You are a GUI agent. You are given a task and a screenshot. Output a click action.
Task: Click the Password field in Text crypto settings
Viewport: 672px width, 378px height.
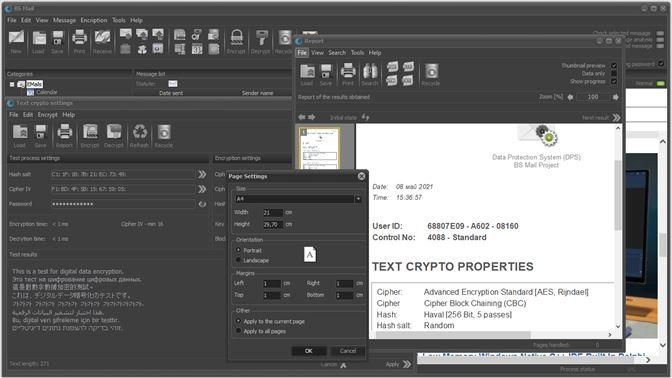coord(123,204)
